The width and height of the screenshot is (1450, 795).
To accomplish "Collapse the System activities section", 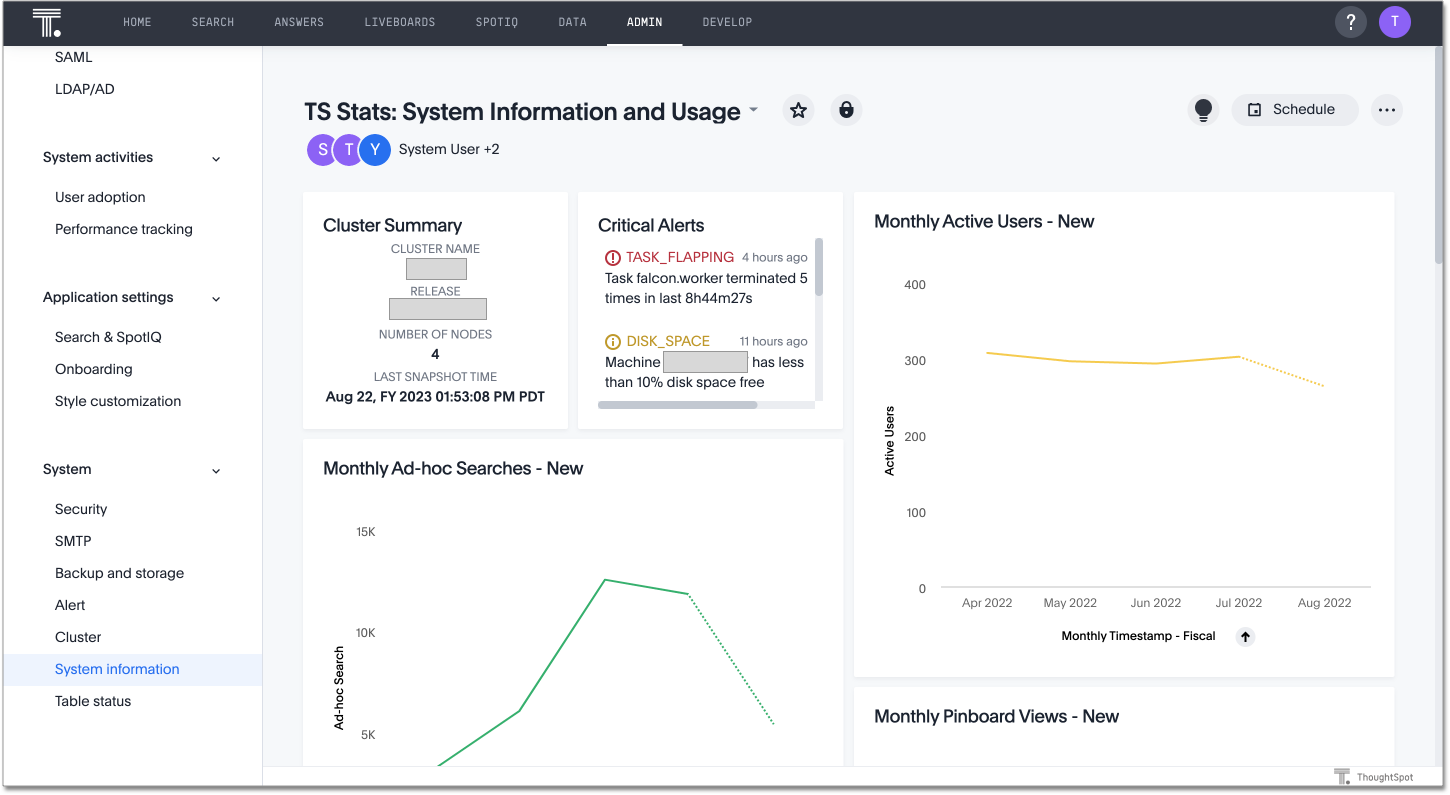I will pos(216,157).
